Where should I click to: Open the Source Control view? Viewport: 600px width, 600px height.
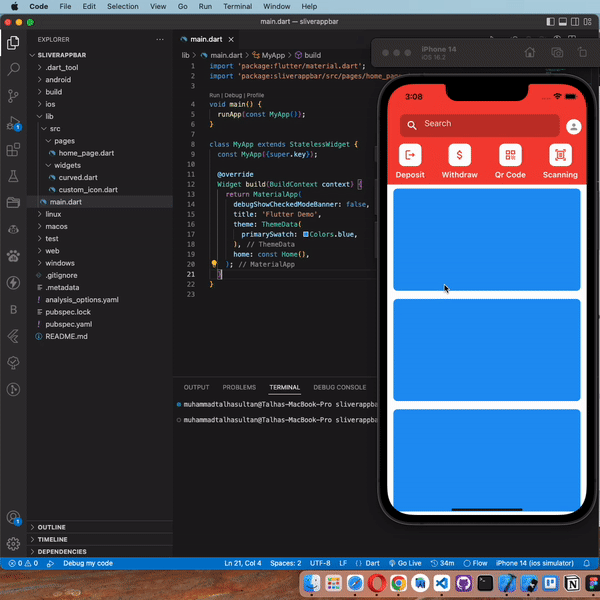13,96
